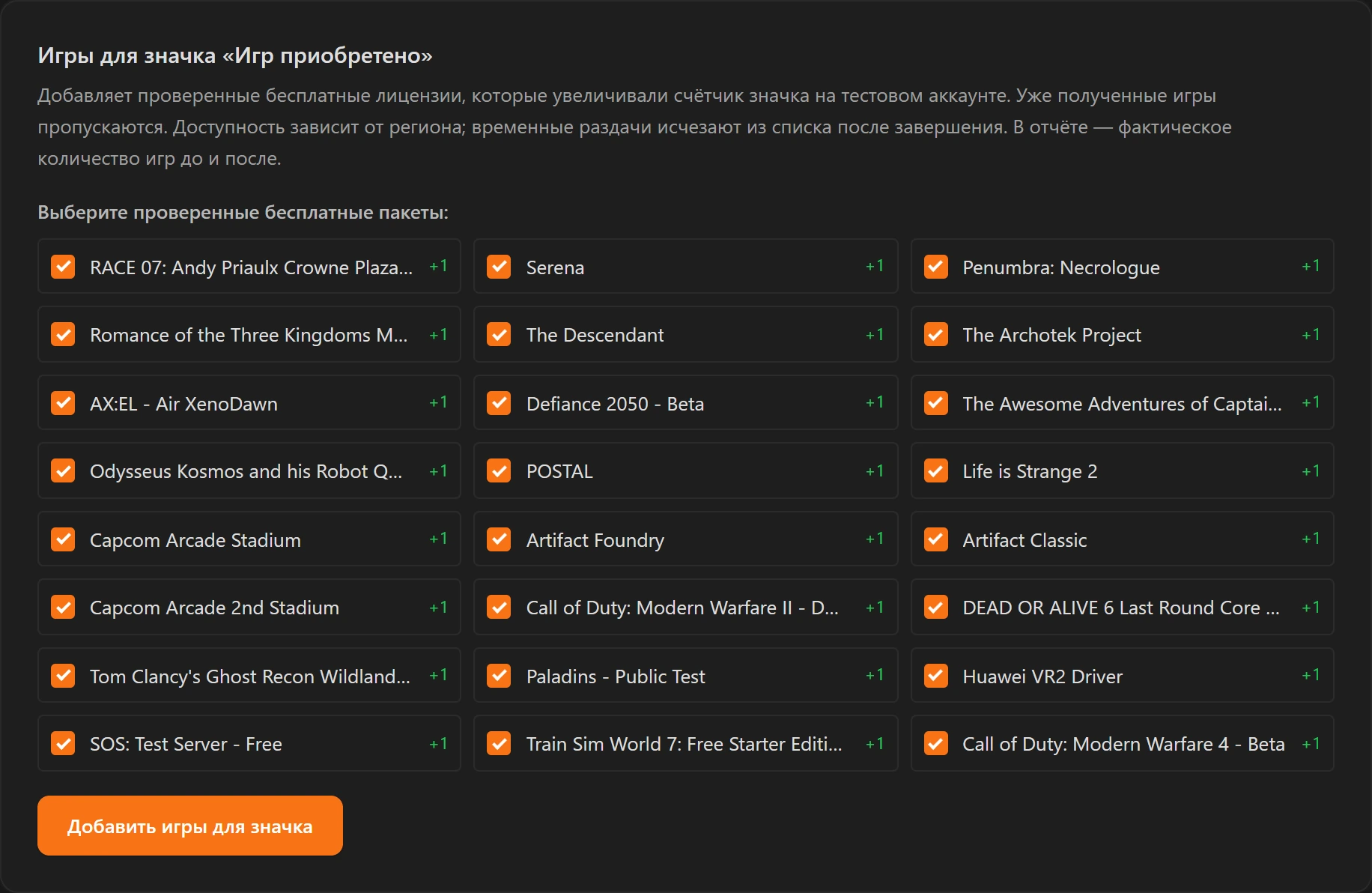The image size is (1372, 893).
Task: Untick the Defiance 2050 - Beta checkbox
Action: coord(499,403)
